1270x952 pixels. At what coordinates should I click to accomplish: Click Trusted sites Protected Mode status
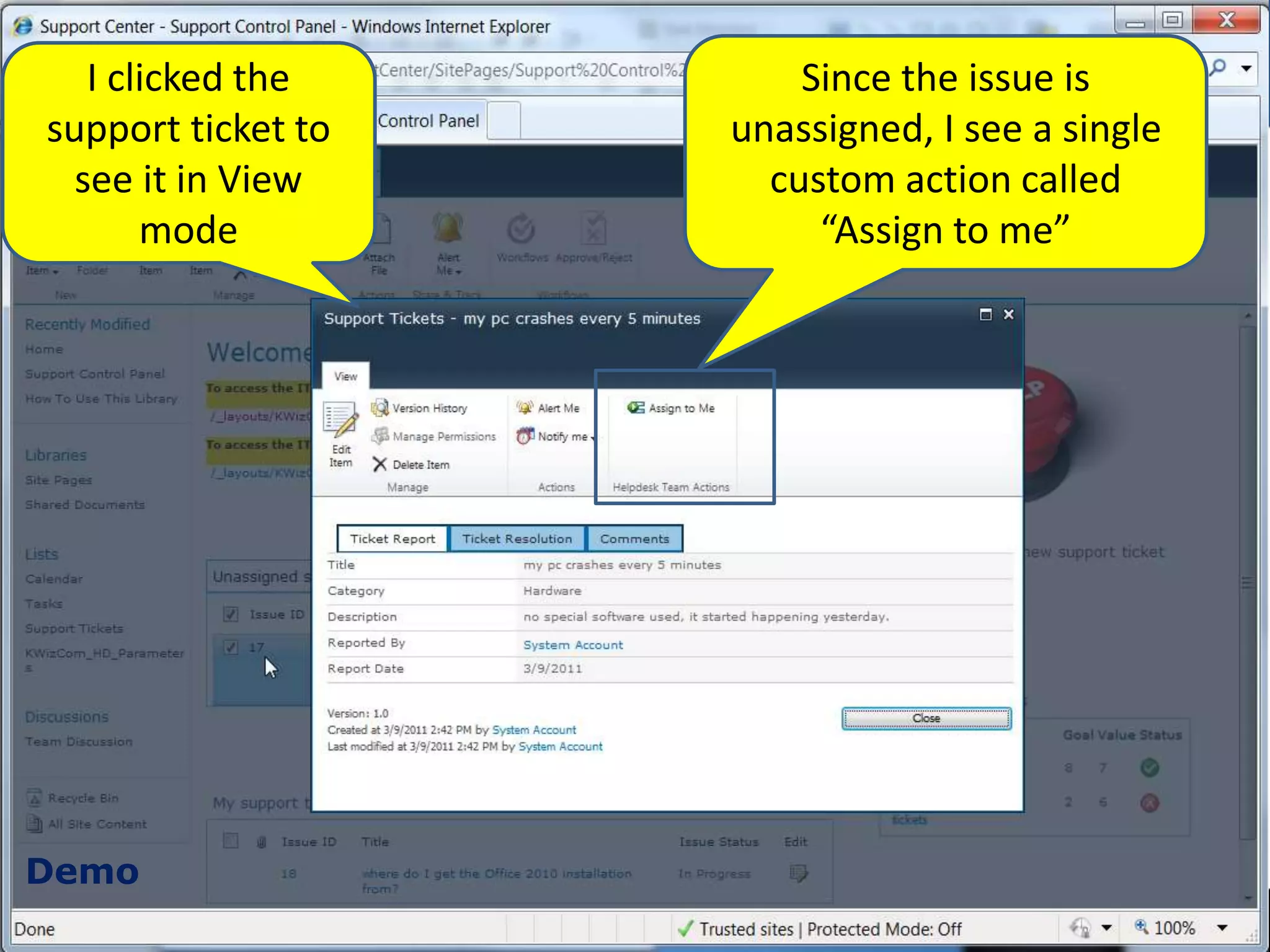(x=820, y=929)
